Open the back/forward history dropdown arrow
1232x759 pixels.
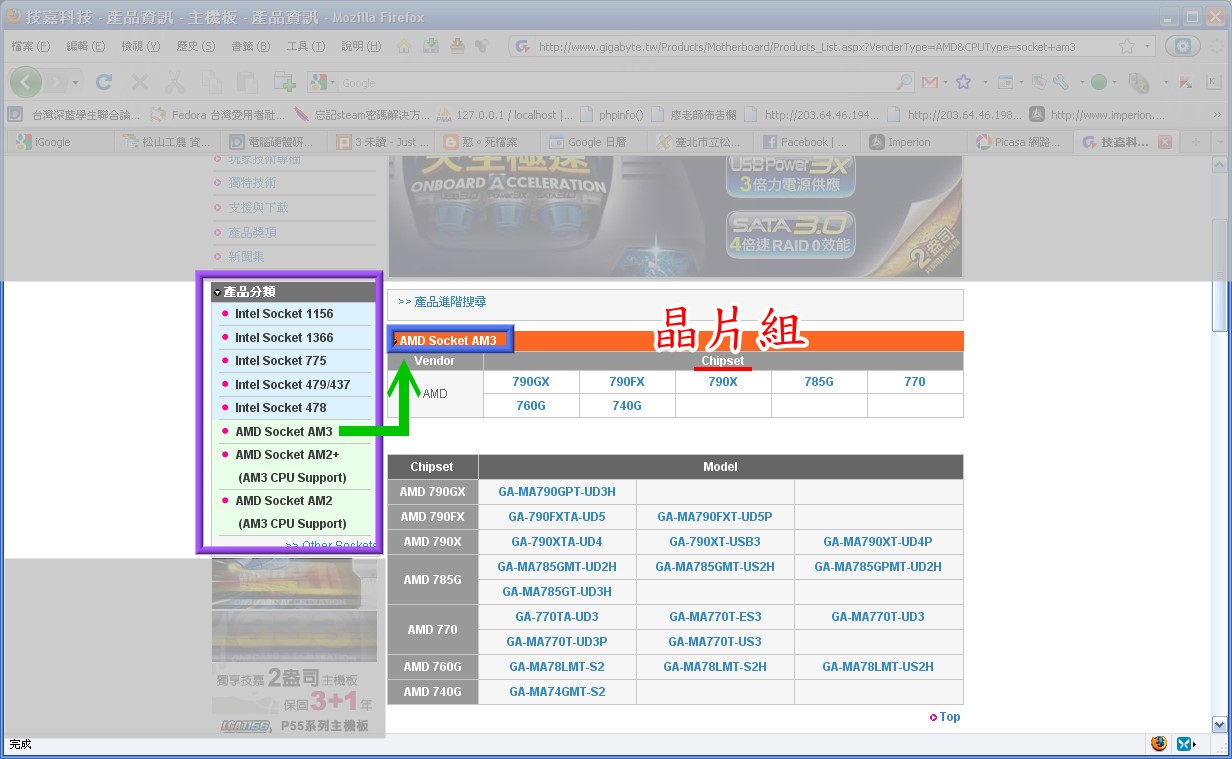[76, 82]
